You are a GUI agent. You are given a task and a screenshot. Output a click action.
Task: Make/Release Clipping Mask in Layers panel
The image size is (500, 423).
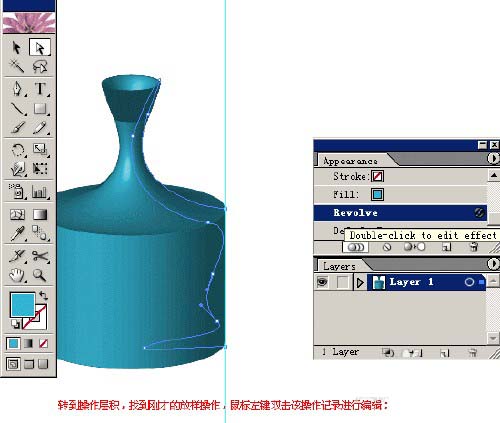(388, 352)
